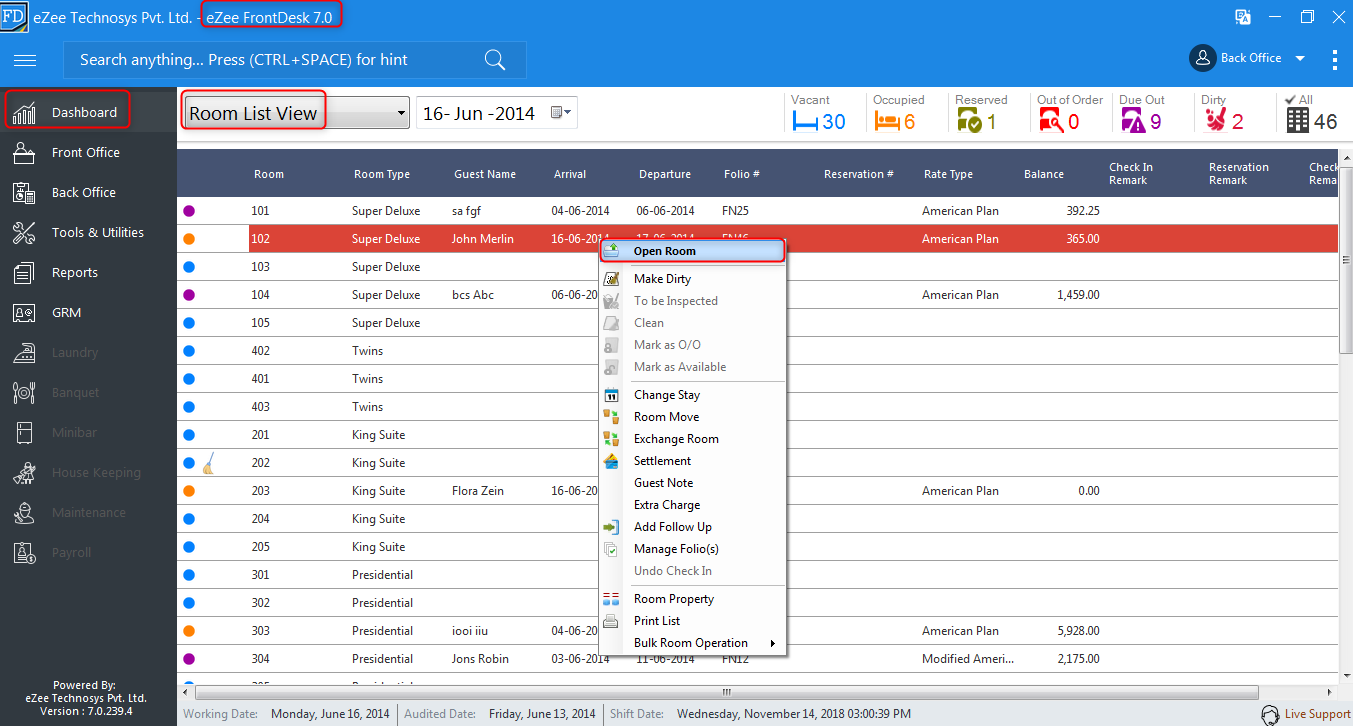Click the Occupied rooms icon

[887, 121]
